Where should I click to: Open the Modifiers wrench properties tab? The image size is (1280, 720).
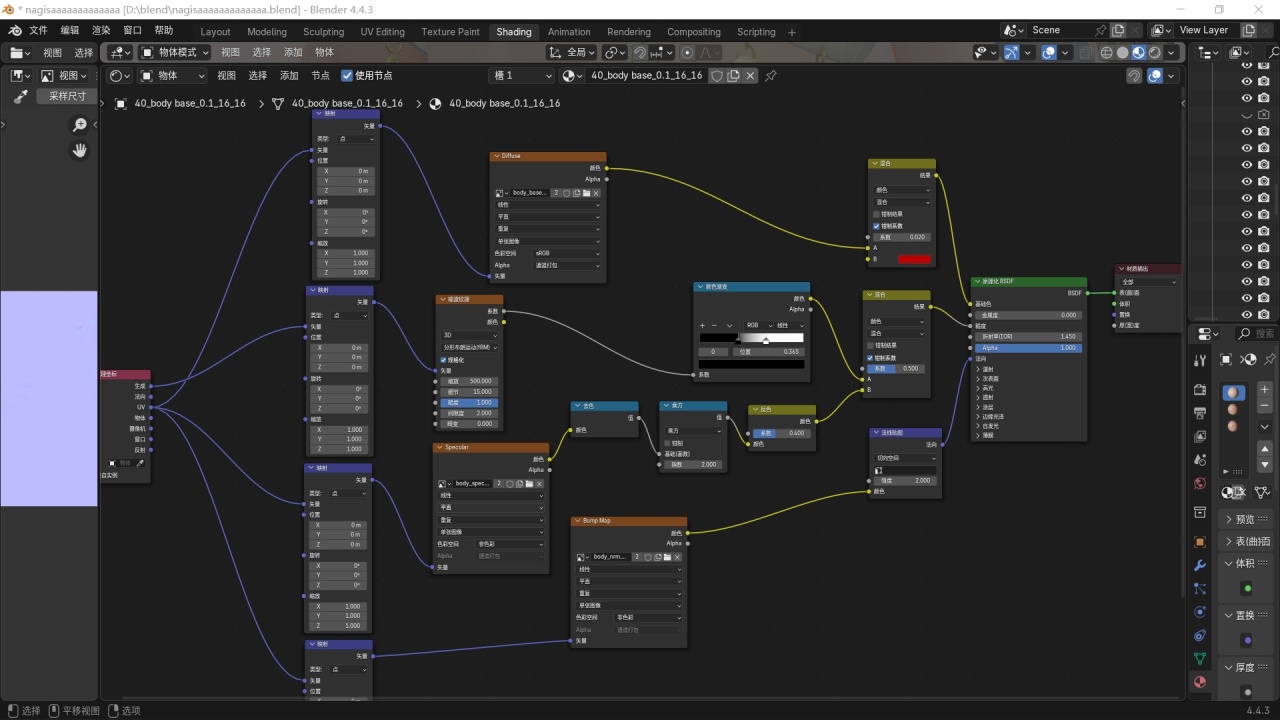tap(1200, 566)
